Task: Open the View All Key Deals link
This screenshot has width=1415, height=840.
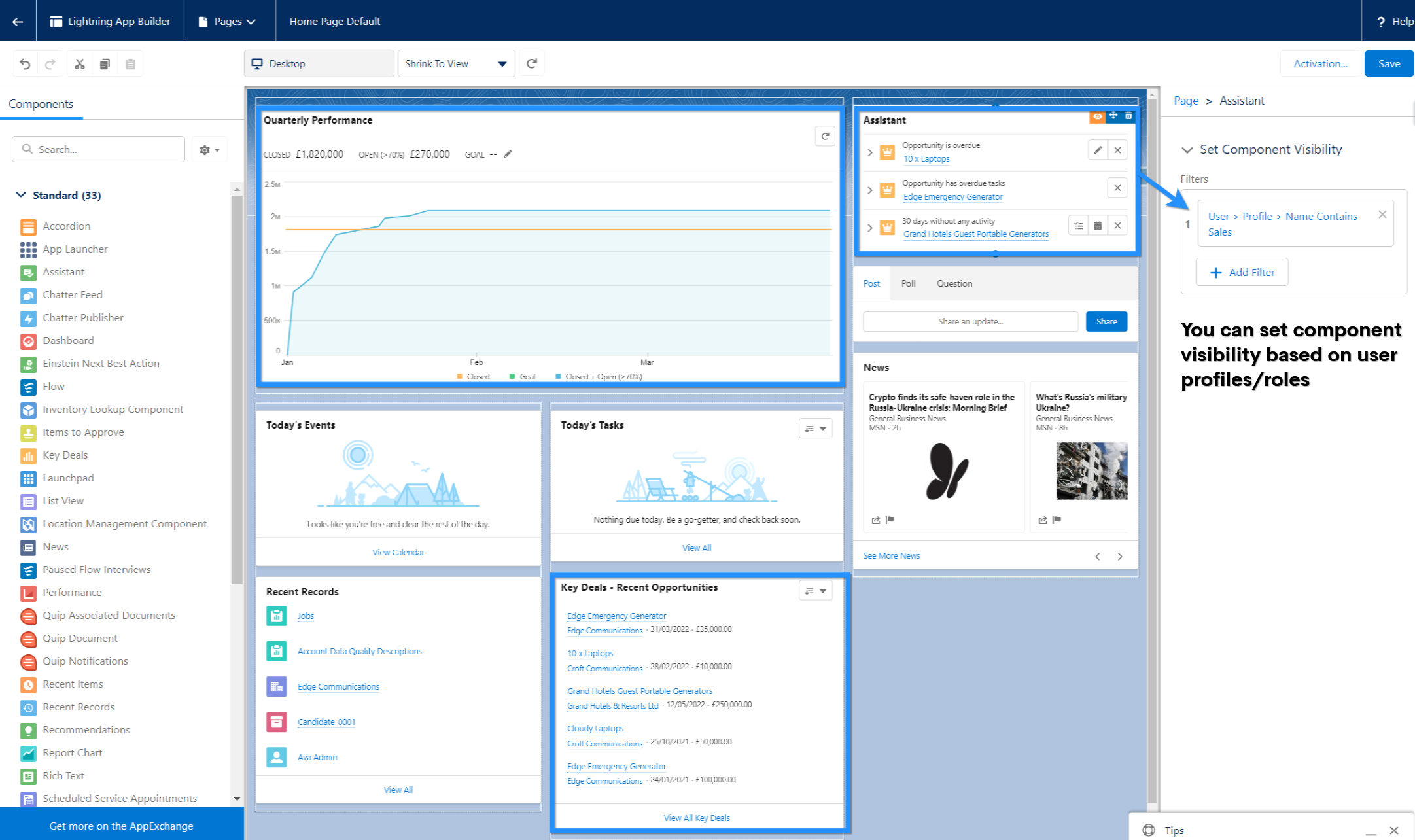Action: pos(697,818)
